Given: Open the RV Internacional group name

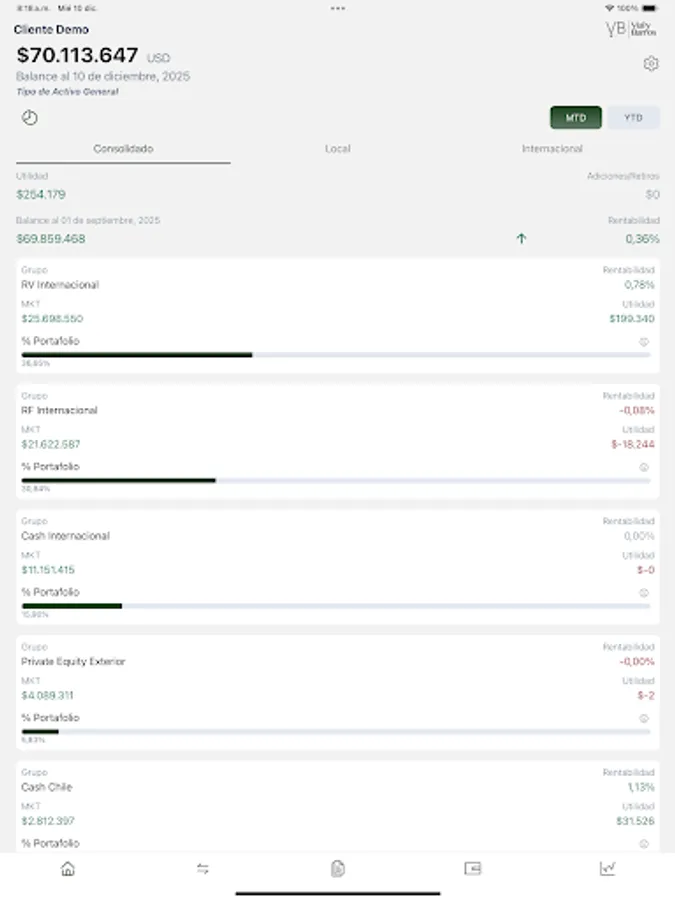Looking at the screenshot, I should coord(60,285).
